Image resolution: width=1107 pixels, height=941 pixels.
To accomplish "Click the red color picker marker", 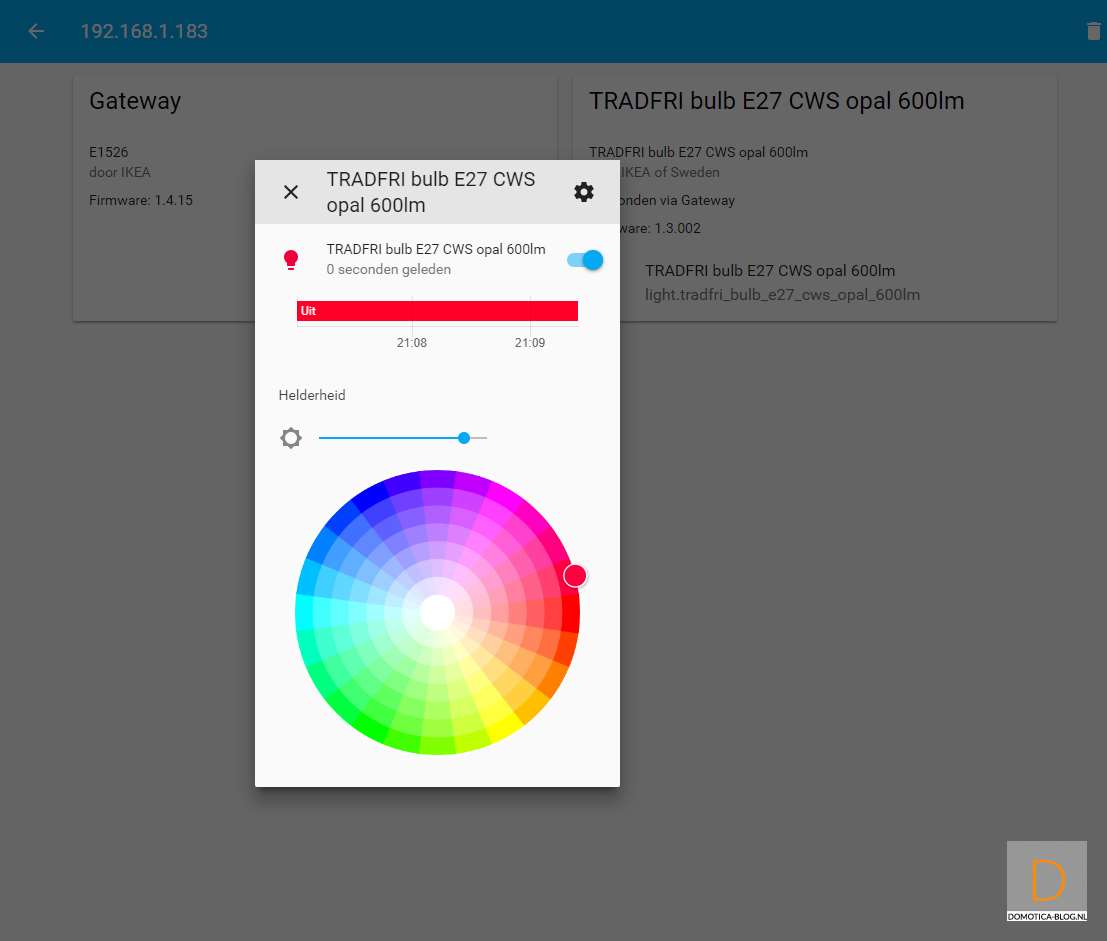I will (x=575, y=575).
